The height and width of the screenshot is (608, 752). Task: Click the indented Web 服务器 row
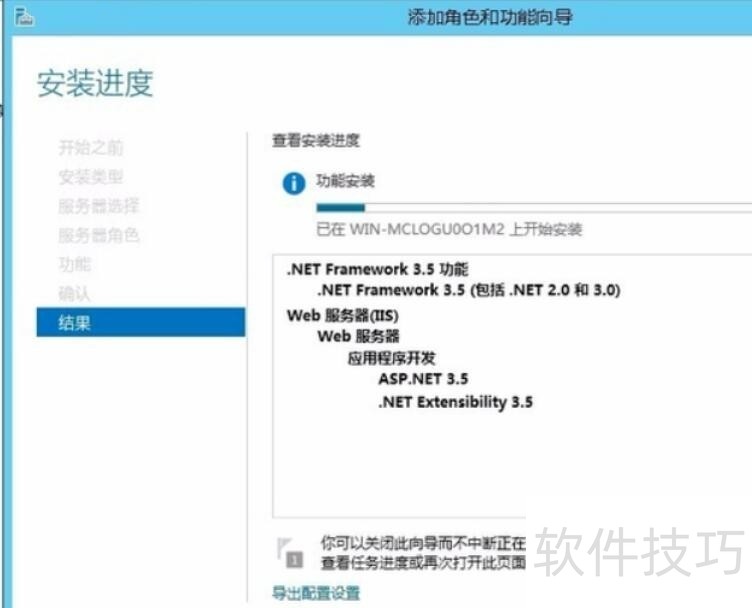coord(358,336)
